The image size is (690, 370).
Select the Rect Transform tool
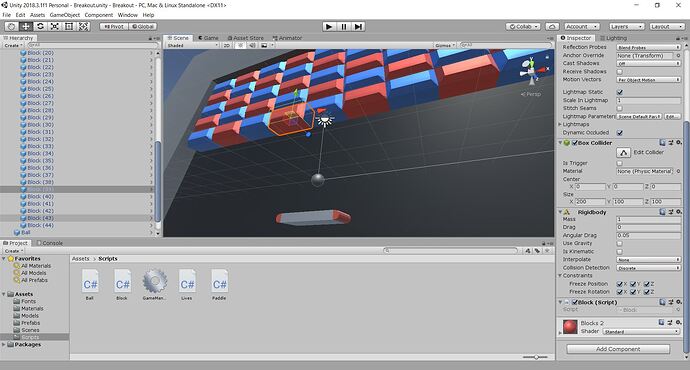69,26
